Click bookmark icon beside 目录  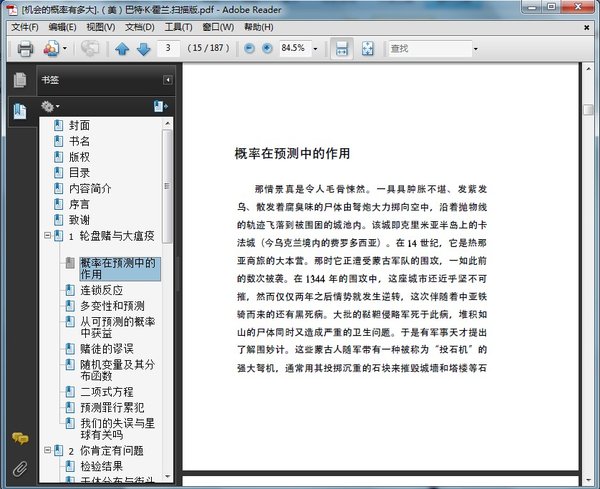[x=59, y=173]
